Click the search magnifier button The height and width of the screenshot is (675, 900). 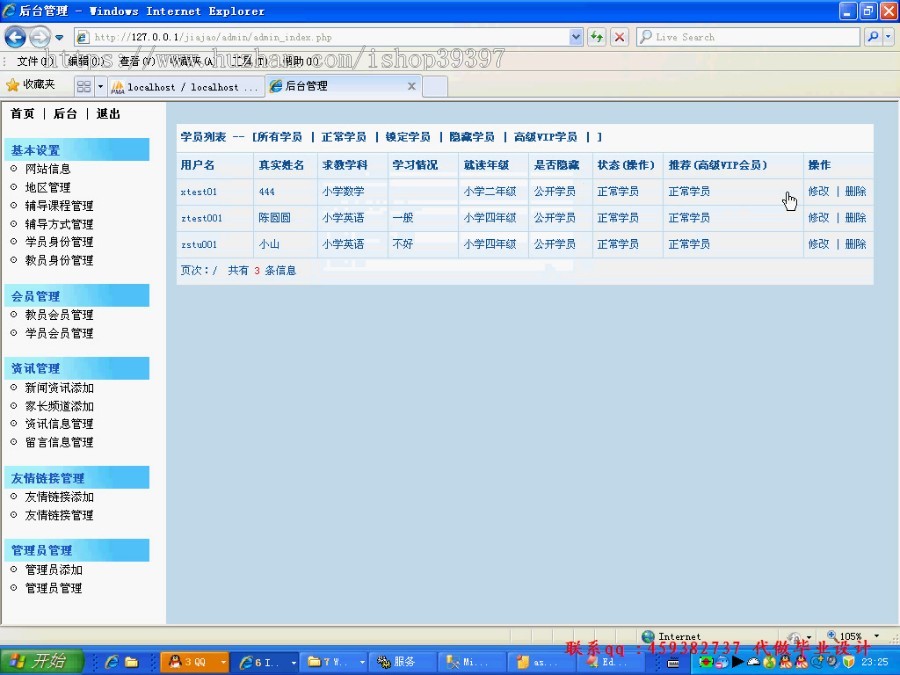(873, 37)
